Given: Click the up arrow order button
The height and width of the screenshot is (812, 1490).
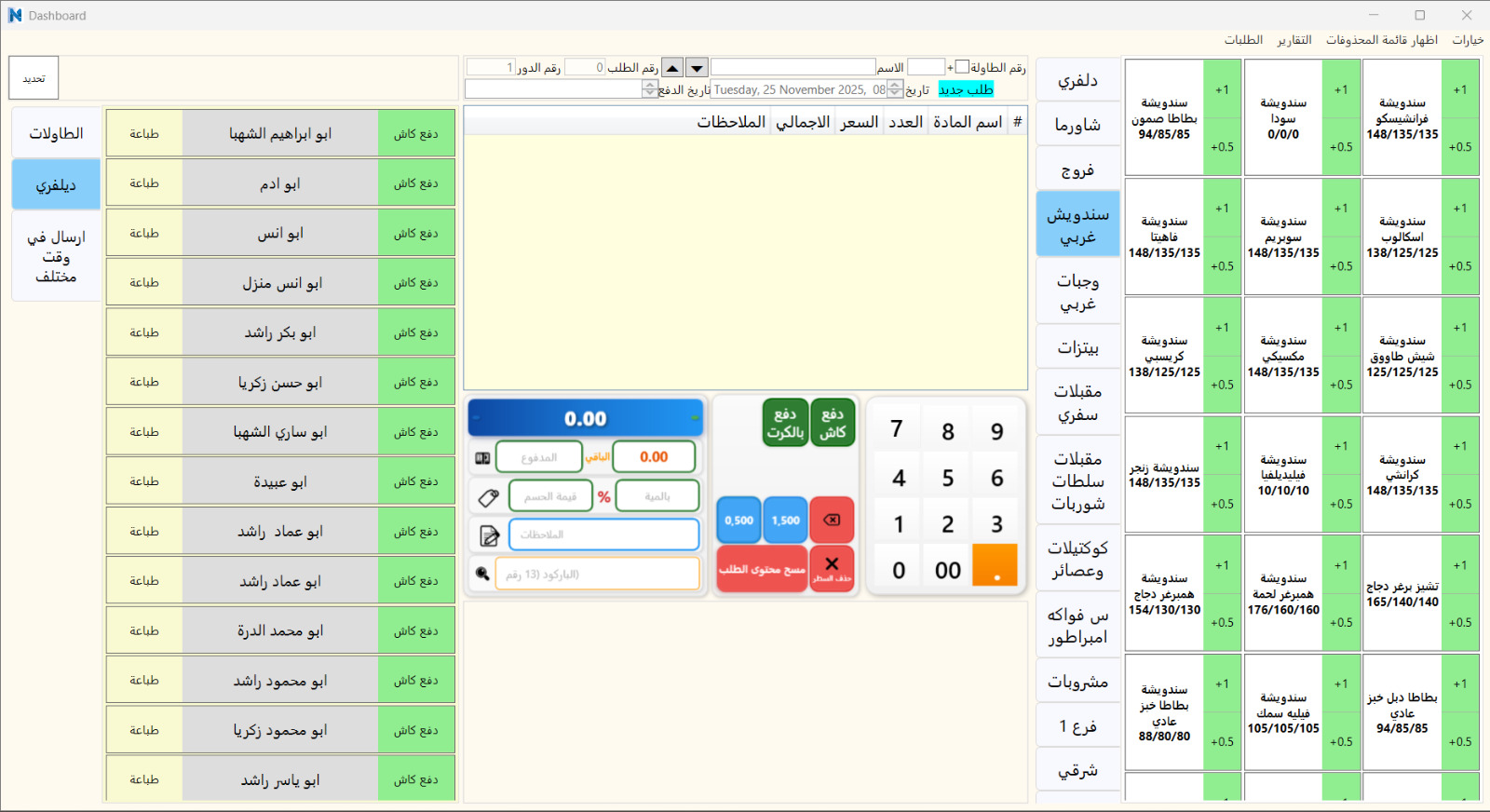Looking at the screenshot, I should click(x=672, y=68).
